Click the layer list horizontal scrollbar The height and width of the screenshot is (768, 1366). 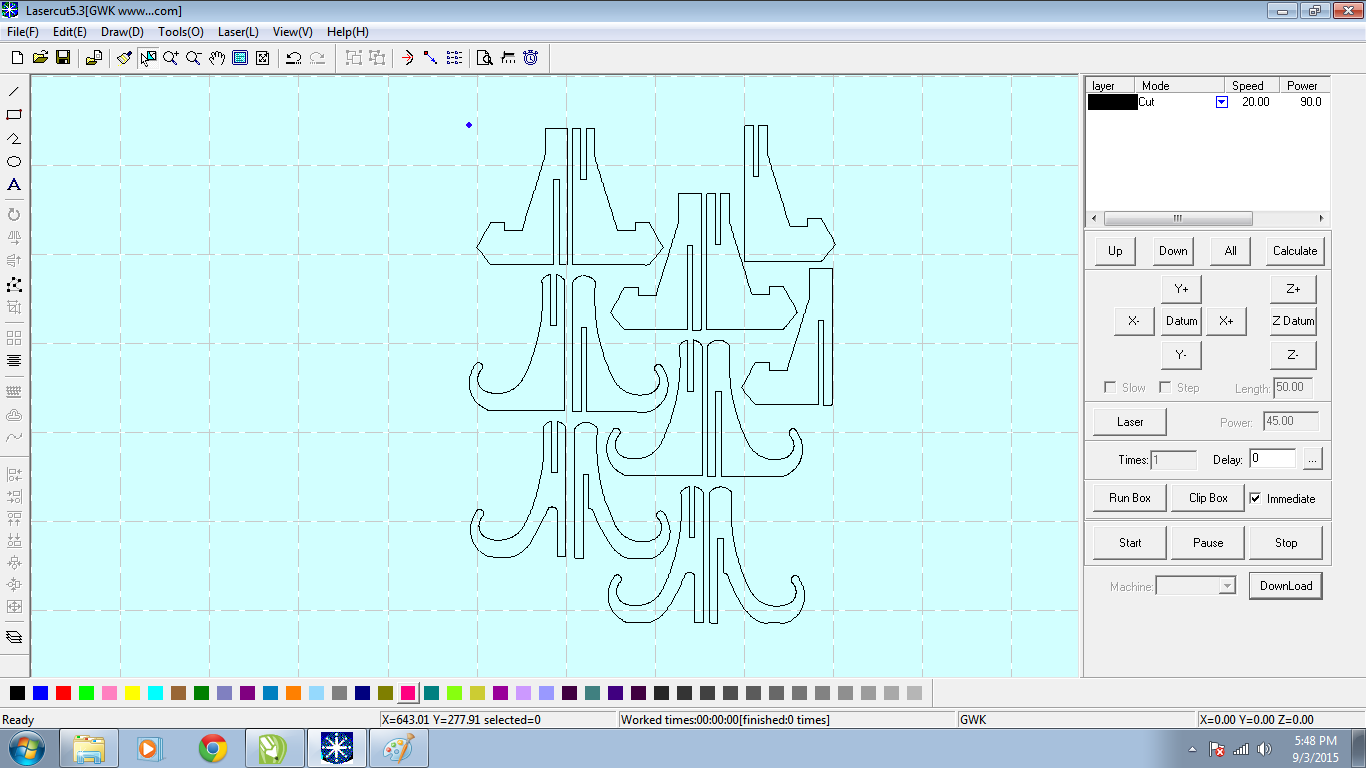1208,219
